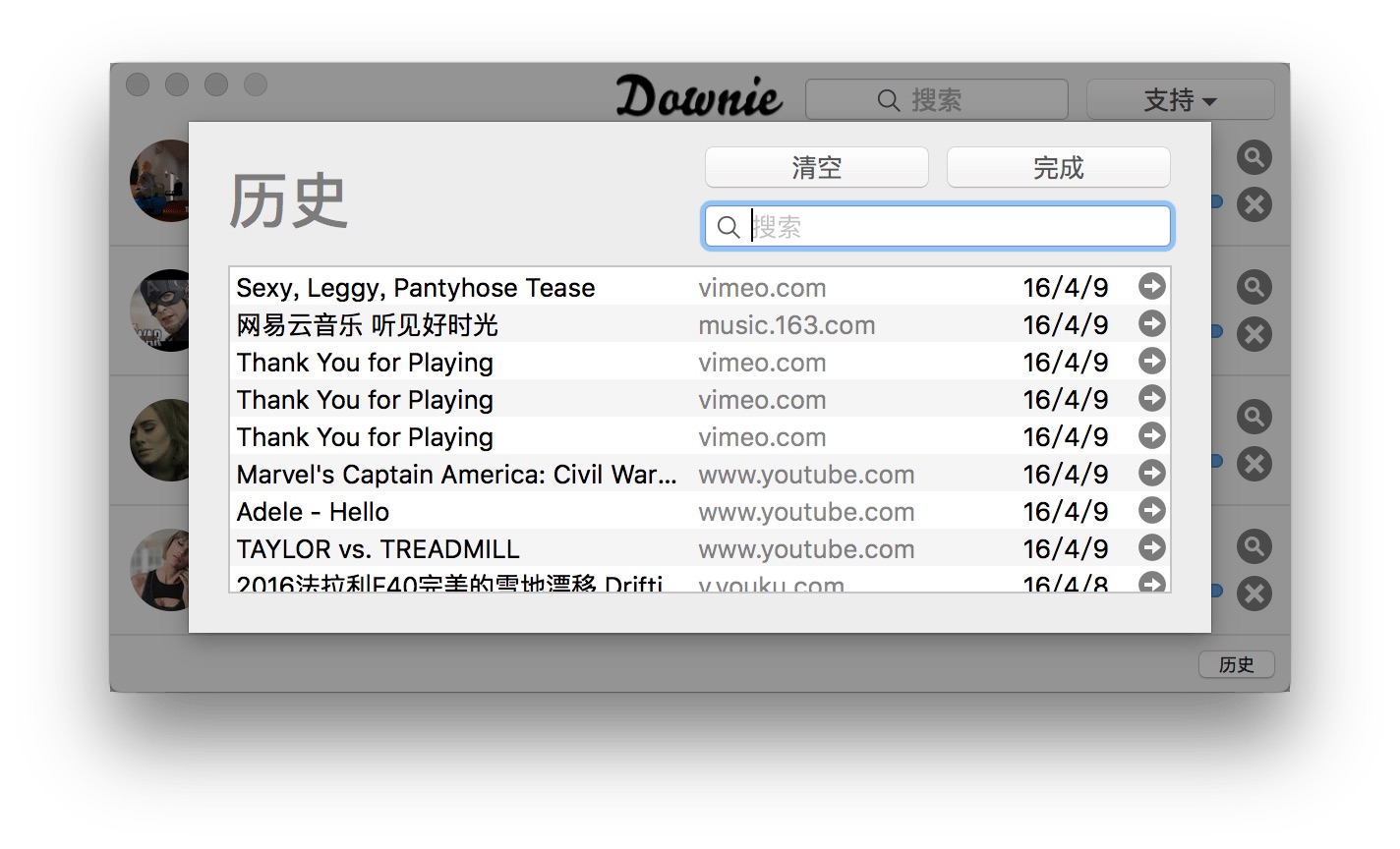
Task: Click first download's round thumbnail
Action: coord(159,181)
